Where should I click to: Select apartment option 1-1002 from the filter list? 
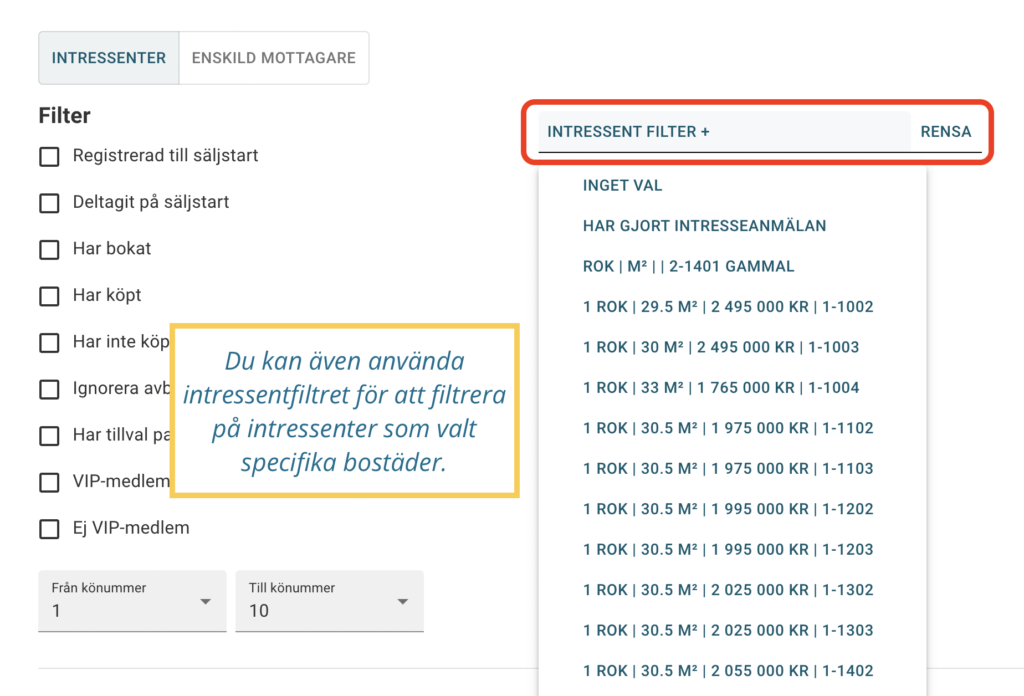[728, 306]
